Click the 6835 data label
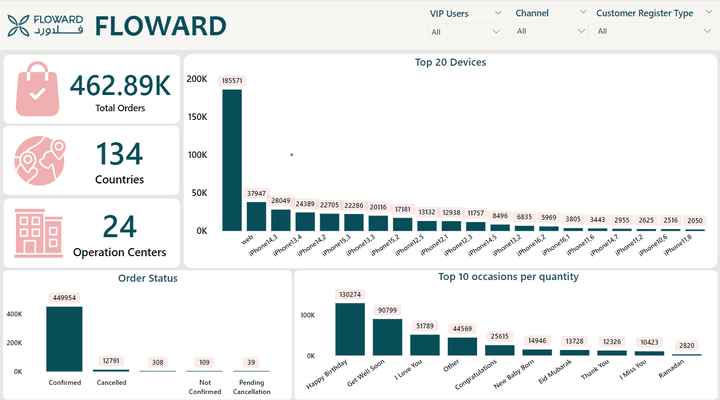The height and width of the screenshot is (400, 720). (524, 217)
